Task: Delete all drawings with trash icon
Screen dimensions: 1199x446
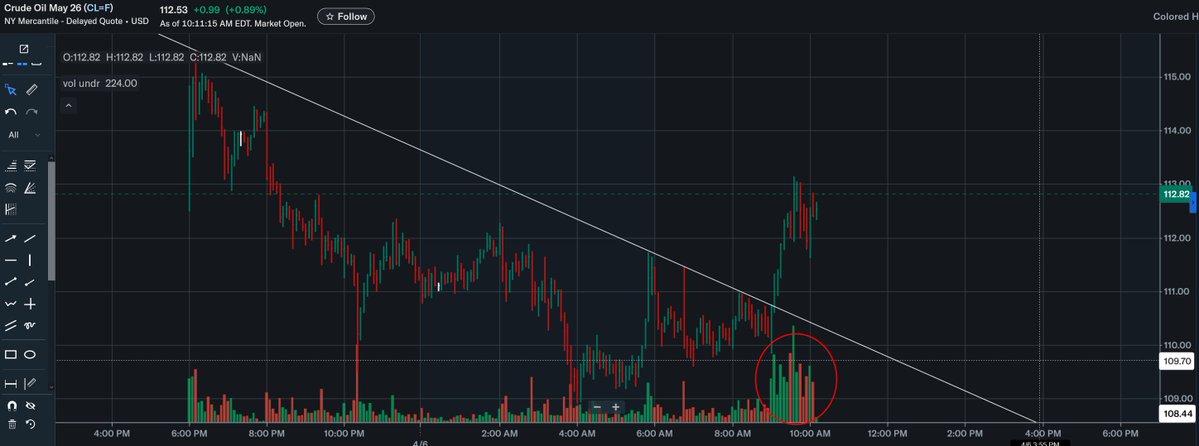Action: pos(11,425)
